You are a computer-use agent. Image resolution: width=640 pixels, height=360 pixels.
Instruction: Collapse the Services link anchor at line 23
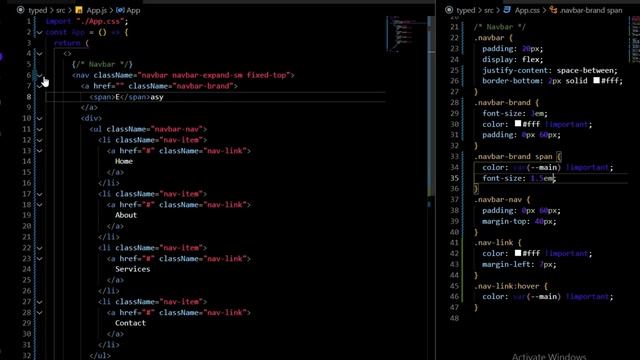(x=40, y=258)
